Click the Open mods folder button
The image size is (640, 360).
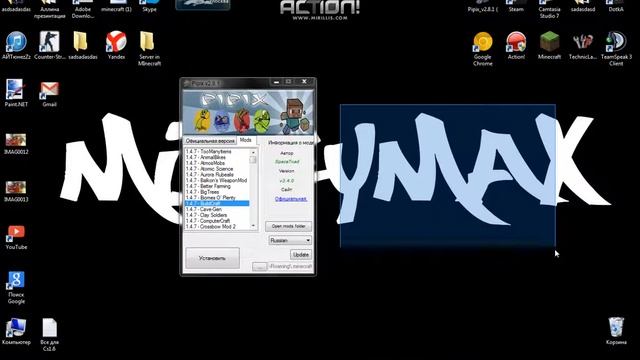pos(289,226)
